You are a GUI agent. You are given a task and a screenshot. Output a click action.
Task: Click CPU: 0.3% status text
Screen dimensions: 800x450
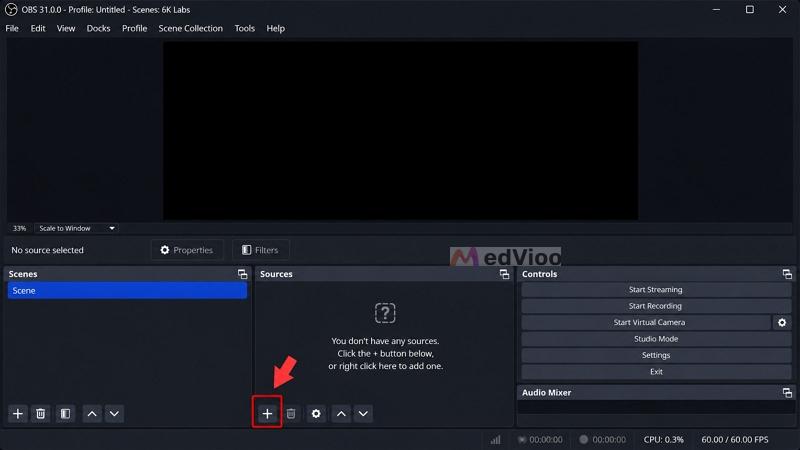(663, 439)
